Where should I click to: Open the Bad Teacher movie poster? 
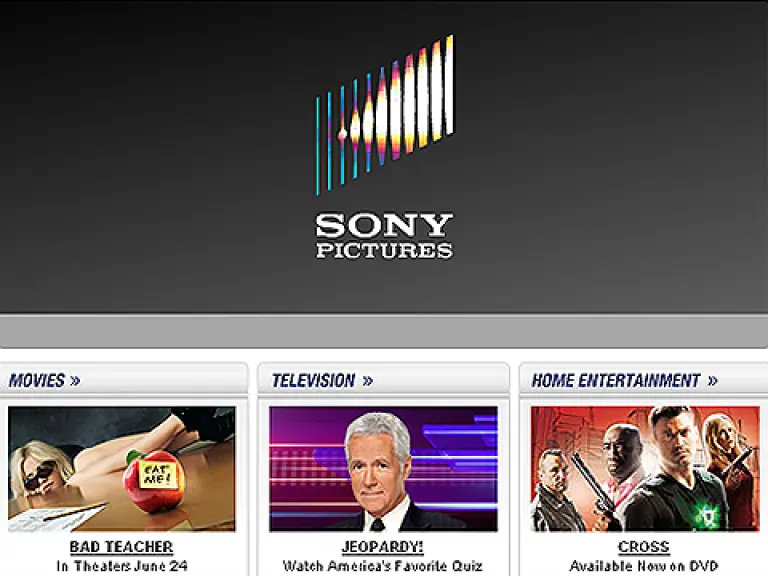point(121,469)
